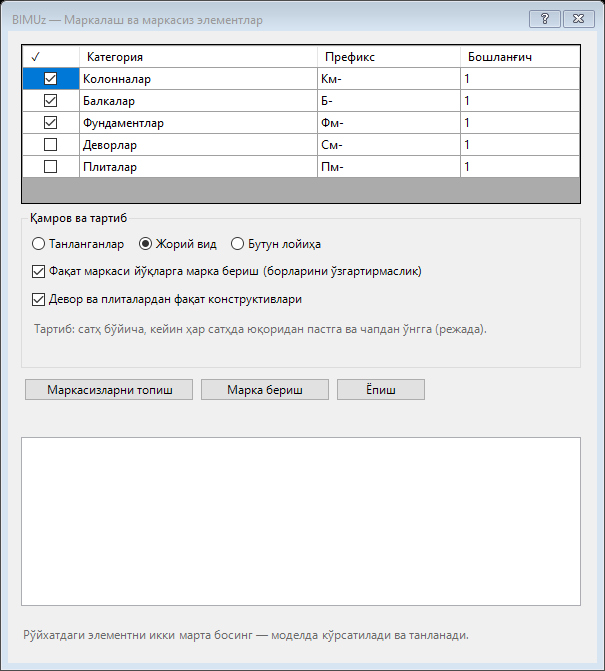Select the Колонналар category cell

pyautogui.click(x=199, y=79)
